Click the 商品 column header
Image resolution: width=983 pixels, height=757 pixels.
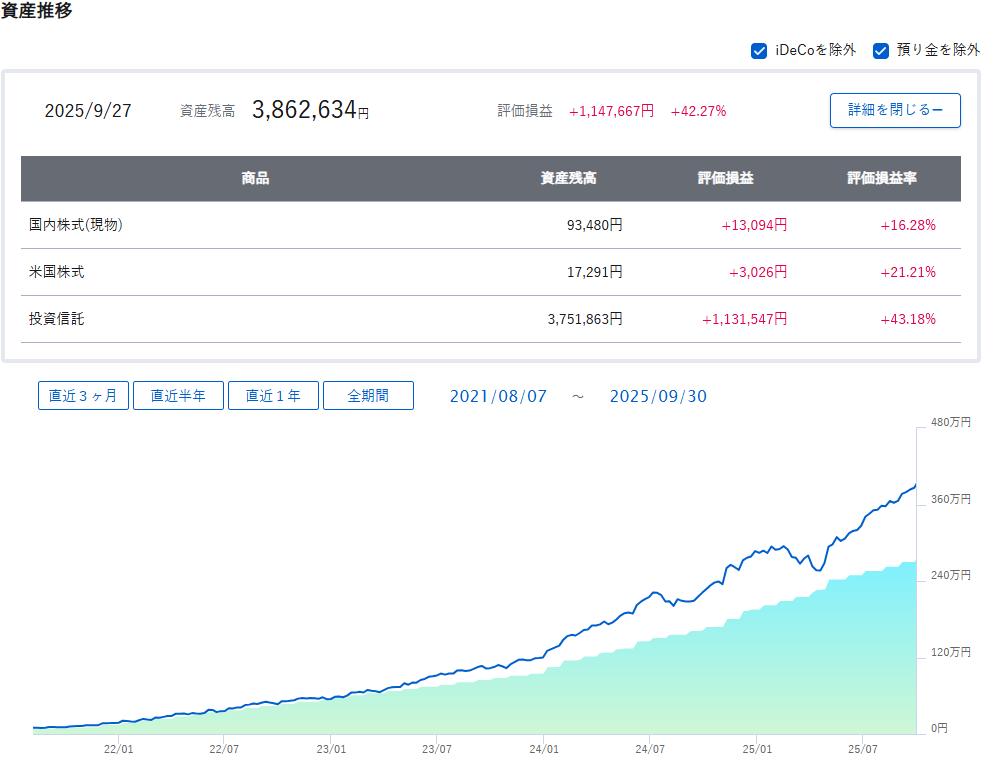(x=255, y=179)
